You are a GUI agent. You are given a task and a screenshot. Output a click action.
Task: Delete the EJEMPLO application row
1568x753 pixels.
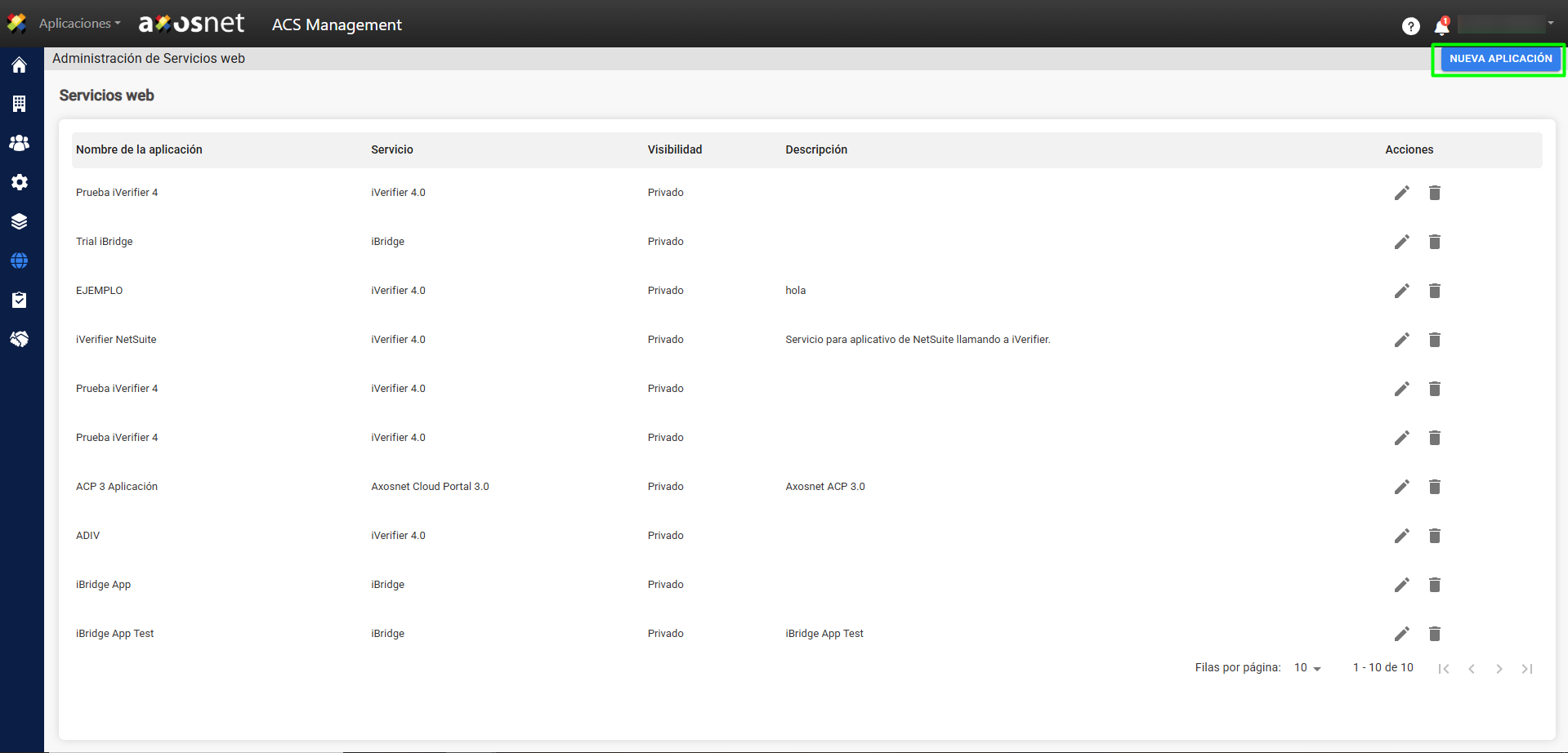point(1434,291)
